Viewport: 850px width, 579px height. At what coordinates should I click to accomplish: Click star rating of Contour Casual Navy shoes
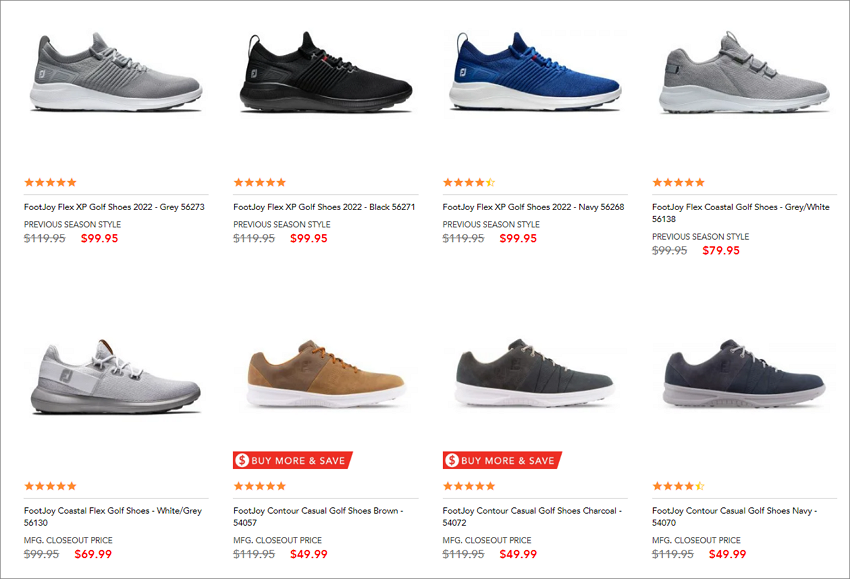tap(678, 486)
